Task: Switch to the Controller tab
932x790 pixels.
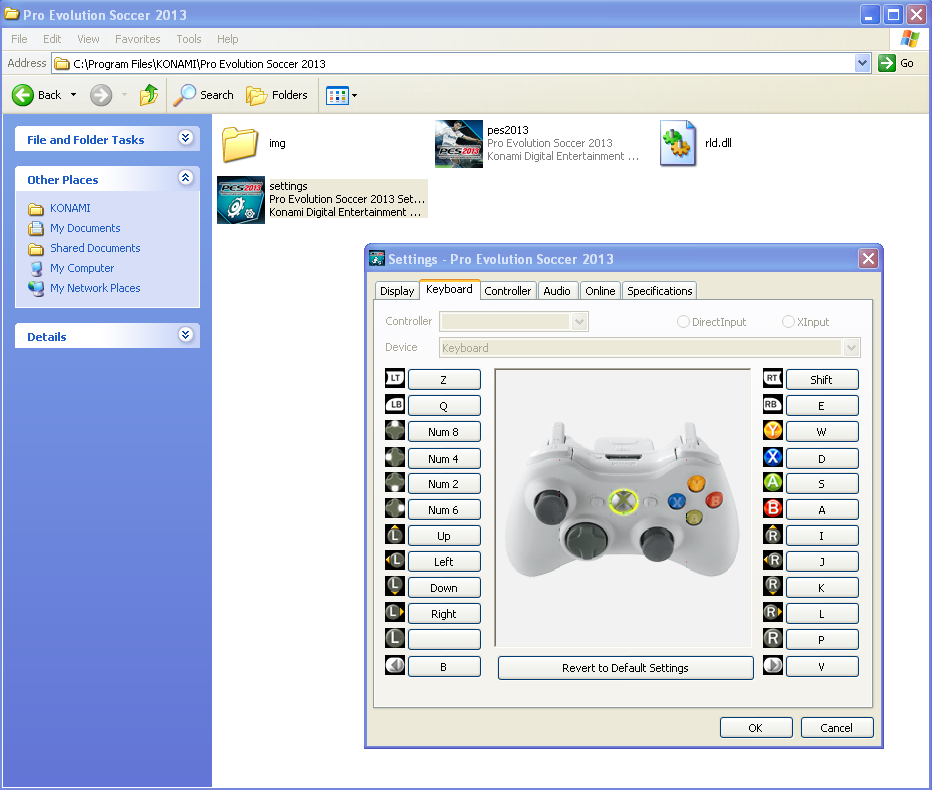Action: (x=507, y=291)
